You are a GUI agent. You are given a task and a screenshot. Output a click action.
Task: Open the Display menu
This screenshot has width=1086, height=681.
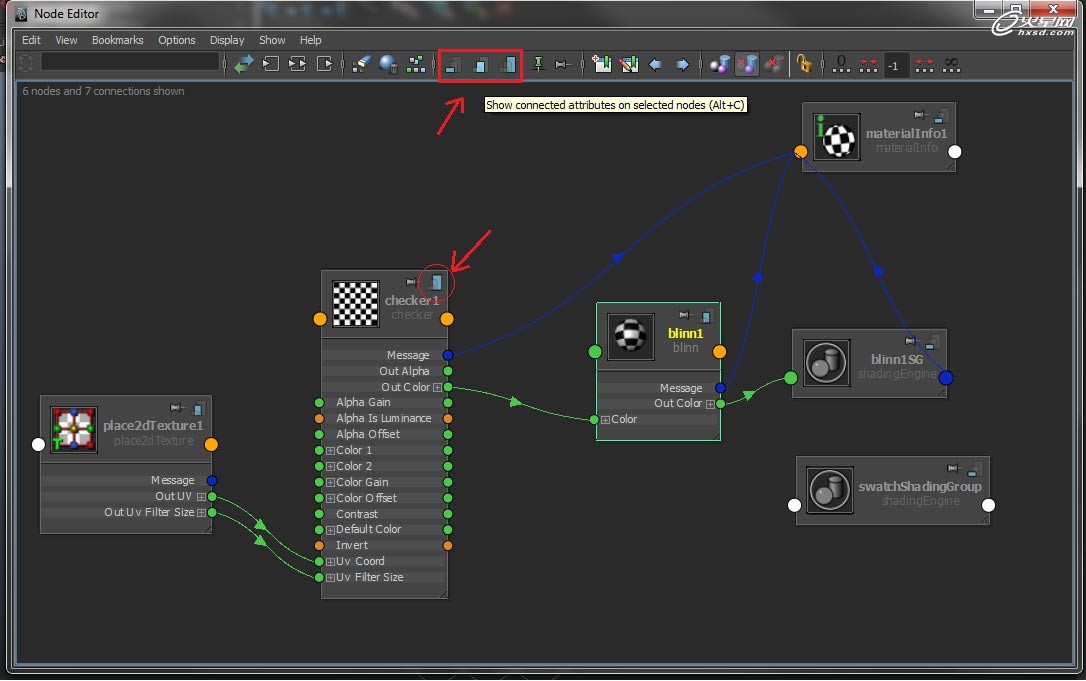[x=227, y=40]
